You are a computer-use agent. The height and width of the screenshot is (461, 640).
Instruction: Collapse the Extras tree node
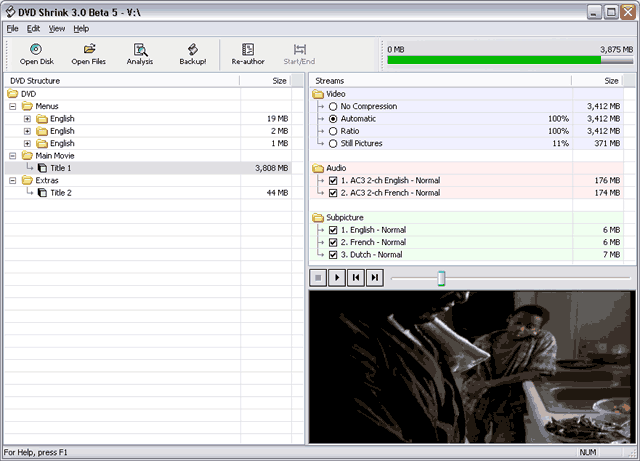coord(13,180)
